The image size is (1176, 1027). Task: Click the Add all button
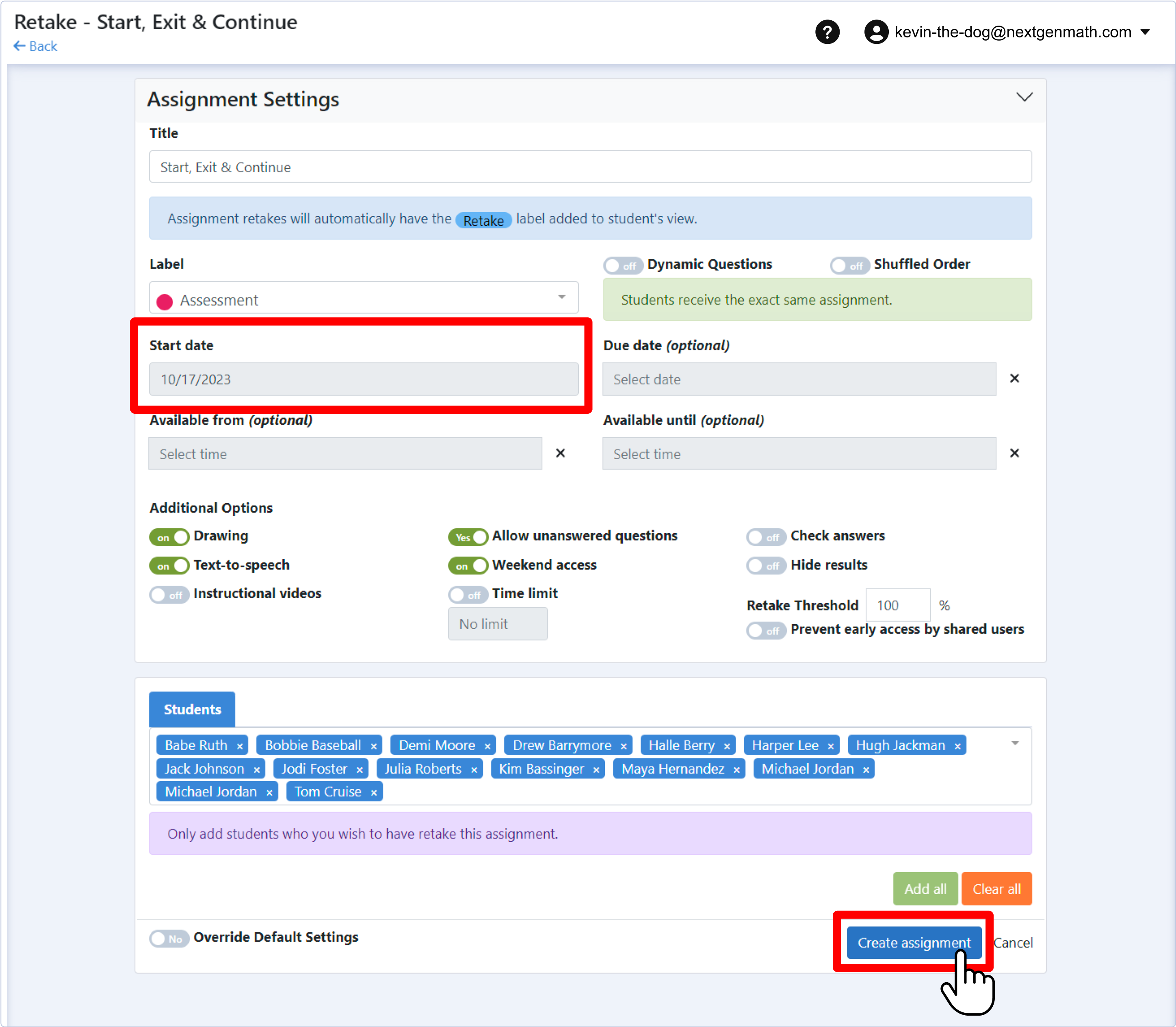pos(925,889)
